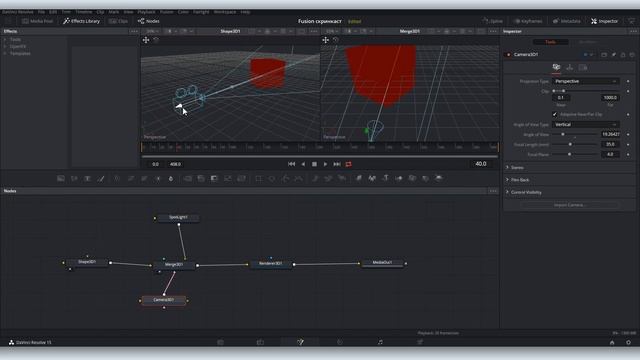This screenshot has width=640, height=360.
Task: Open the Help menu
Action: point(245,12)
